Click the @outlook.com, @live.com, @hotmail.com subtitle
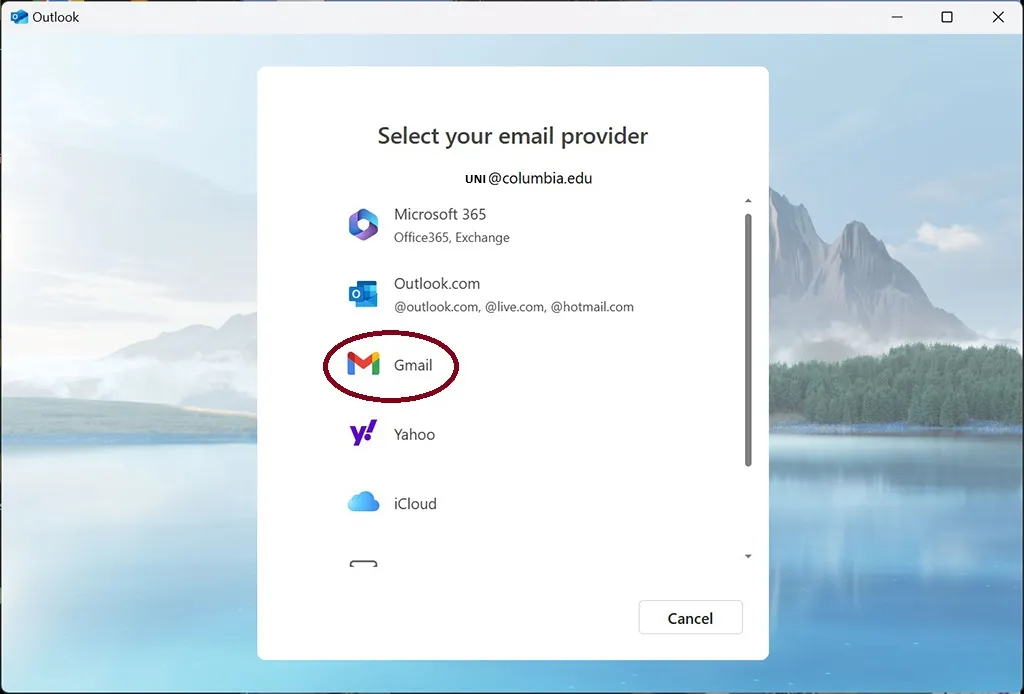Screen dimensions: 1024x694 point(513,307)
